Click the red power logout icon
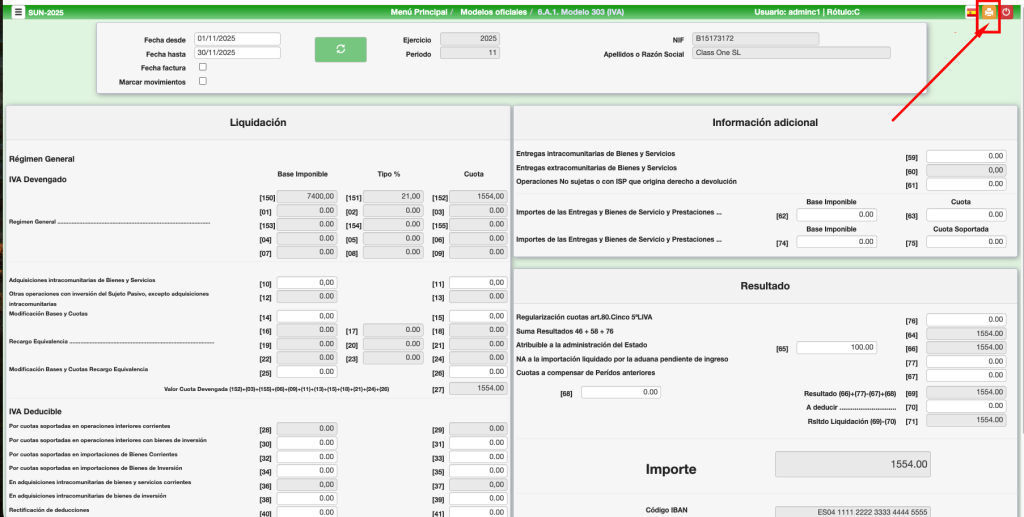 pos(1006,12)
